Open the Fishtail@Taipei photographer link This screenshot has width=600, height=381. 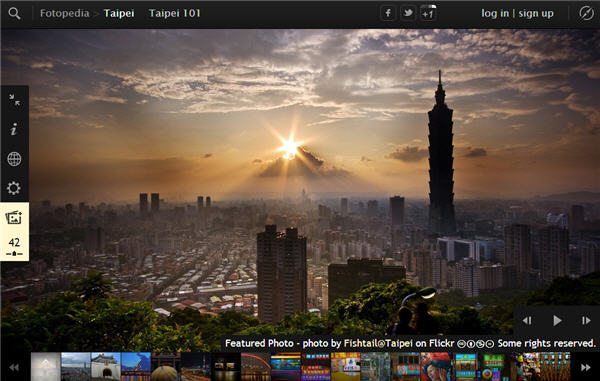coord(378,343)
